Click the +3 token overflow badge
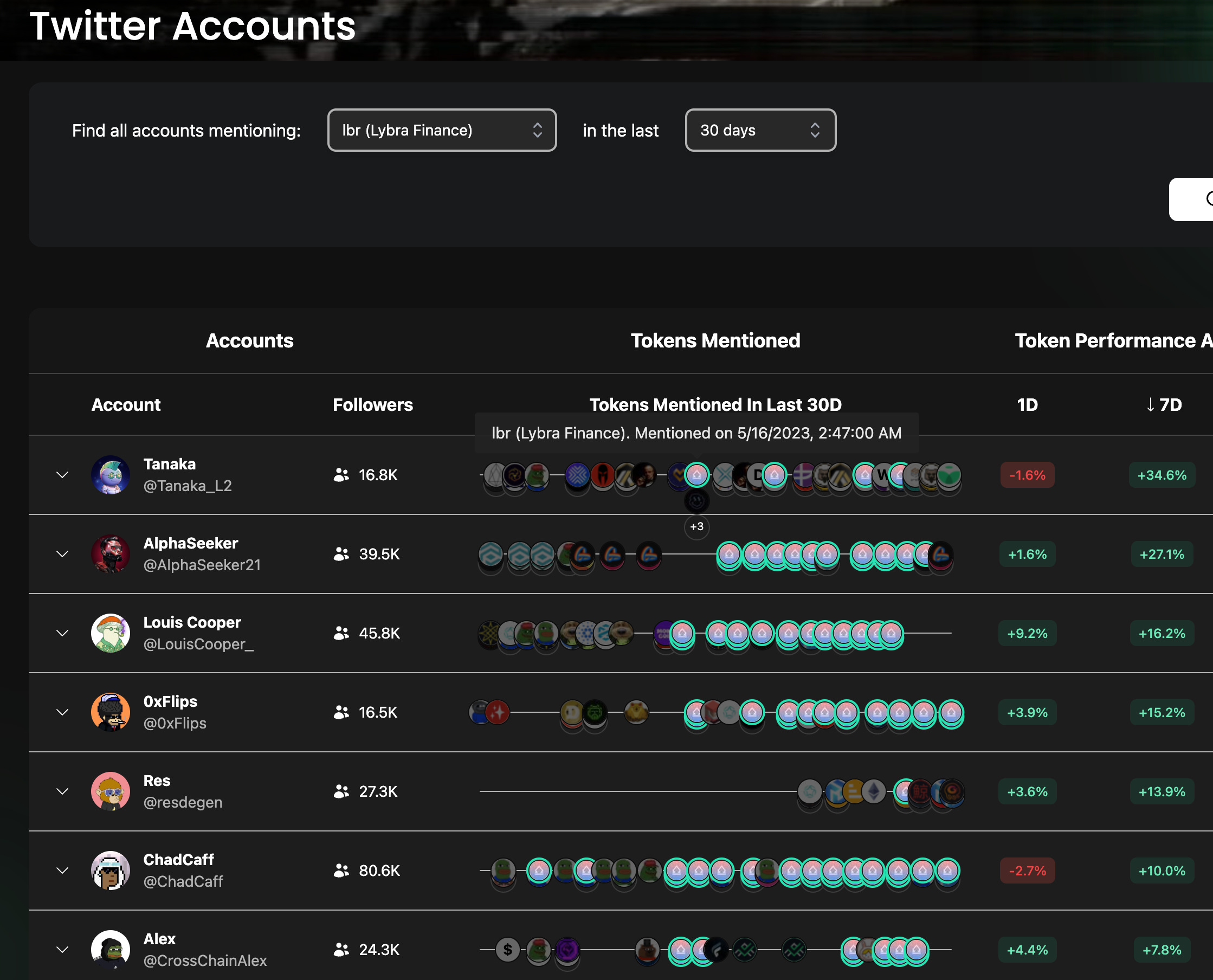The height and width of the screenshot is (980, 1213). [x=696, y=527]
